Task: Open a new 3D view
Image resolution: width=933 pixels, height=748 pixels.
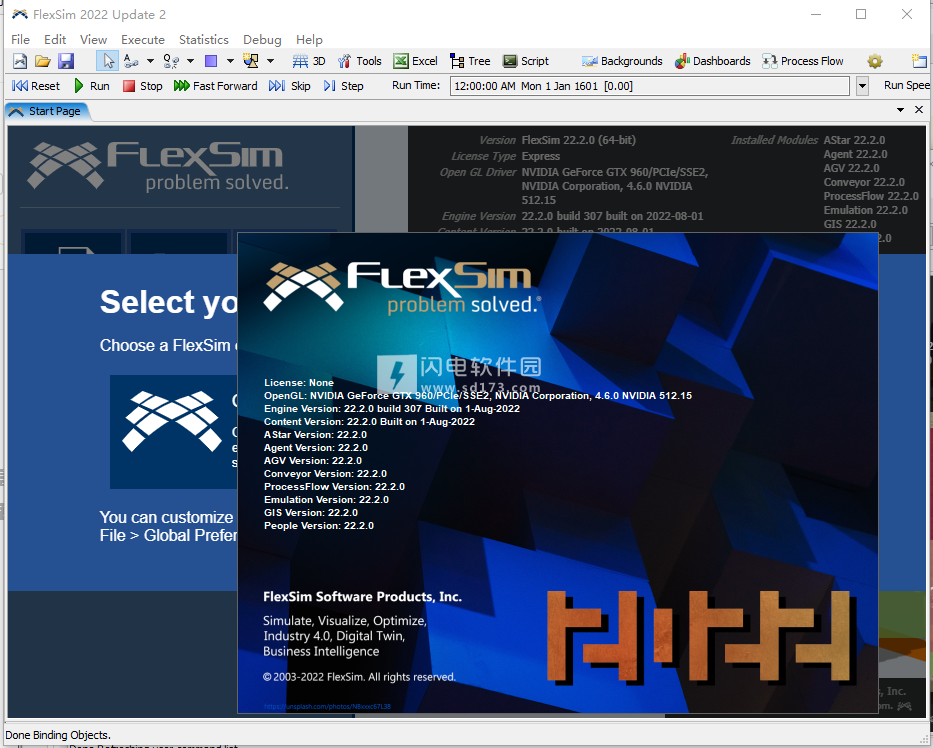Action: click(309, 61)
